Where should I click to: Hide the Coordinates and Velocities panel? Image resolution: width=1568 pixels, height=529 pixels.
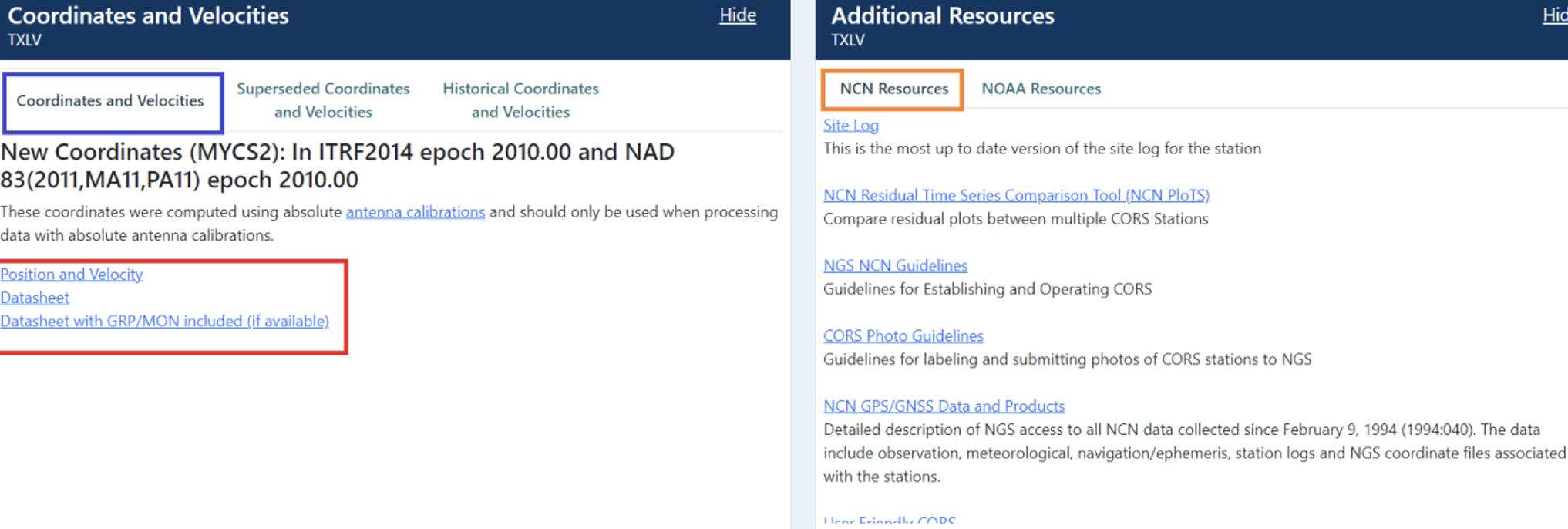[737, 15]
